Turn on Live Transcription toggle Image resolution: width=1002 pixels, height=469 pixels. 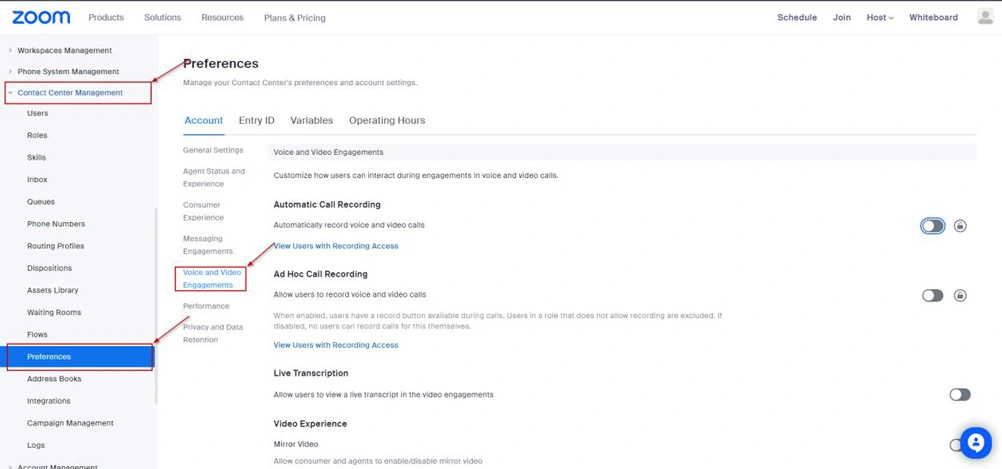point(959,395)
